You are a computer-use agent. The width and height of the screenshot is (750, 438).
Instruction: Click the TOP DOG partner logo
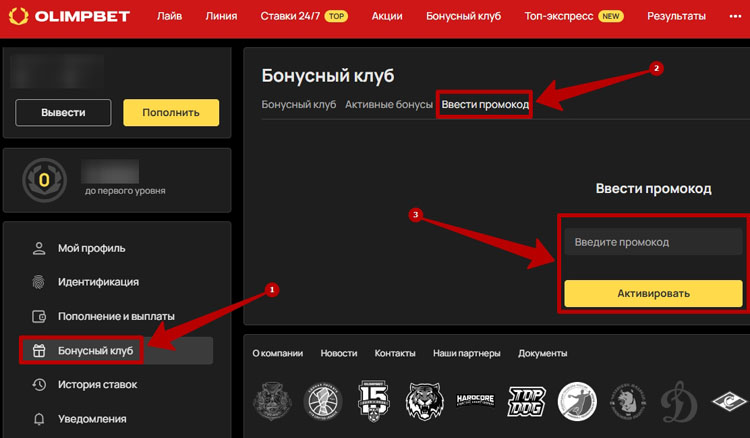click(x=526, y=401)
